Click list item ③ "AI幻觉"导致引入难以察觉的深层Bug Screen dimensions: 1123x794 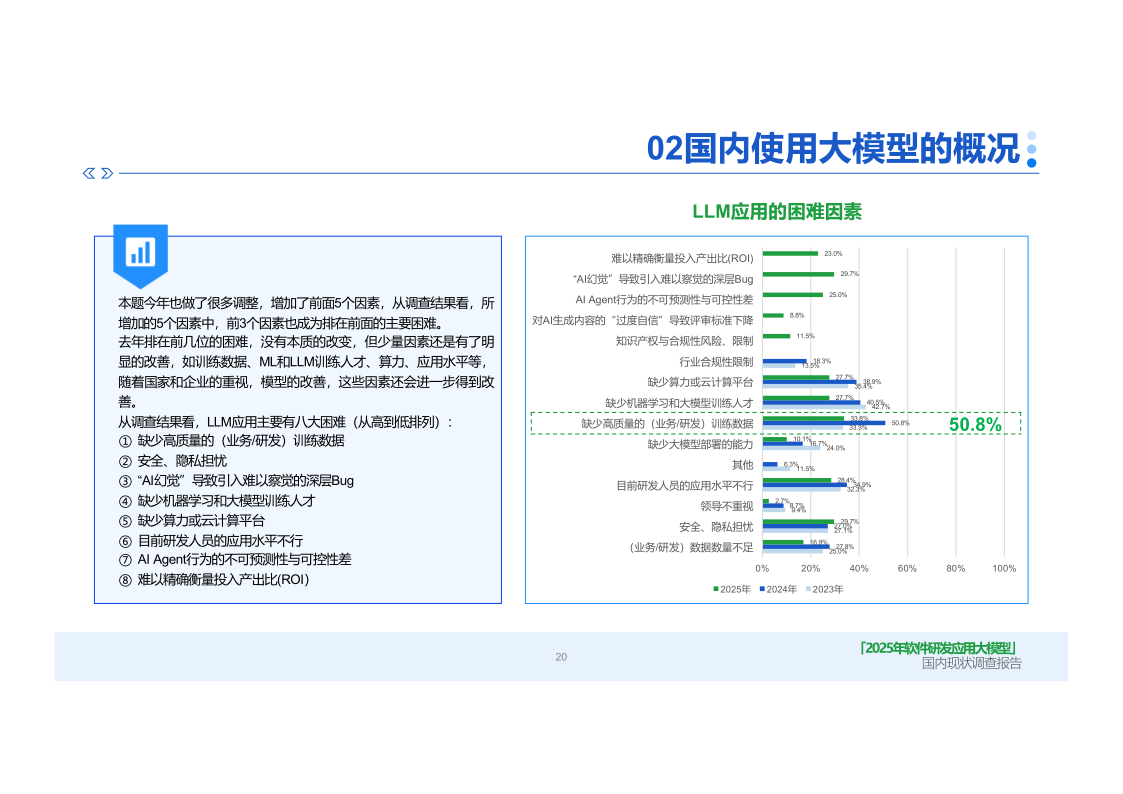236,481
